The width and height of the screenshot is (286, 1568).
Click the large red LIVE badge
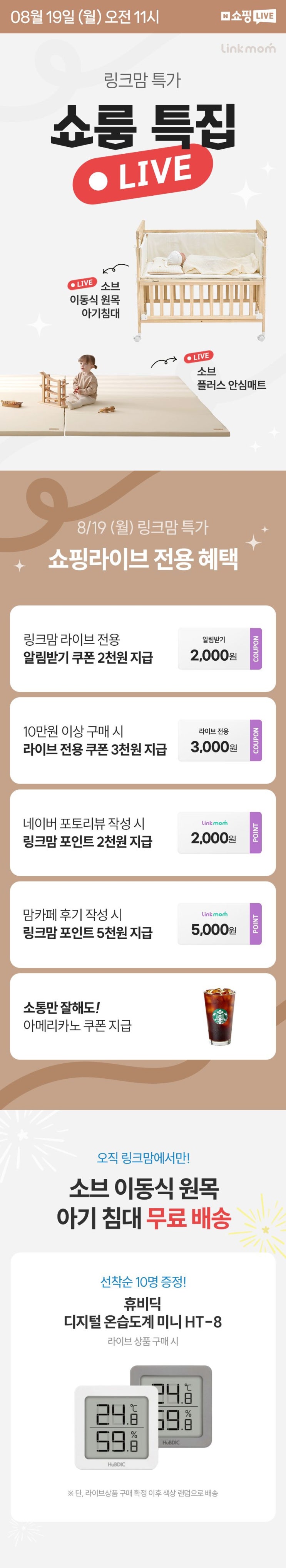click(143, 173)
